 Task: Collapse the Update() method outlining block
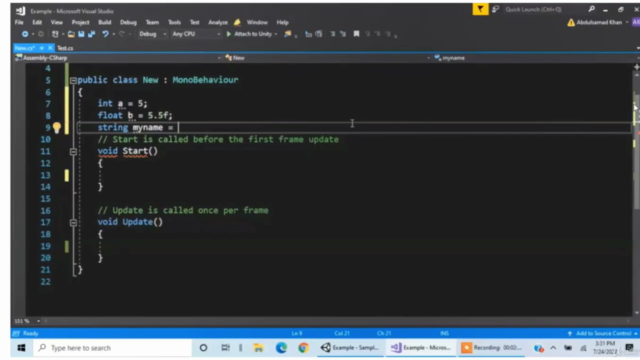click(73, 223)
